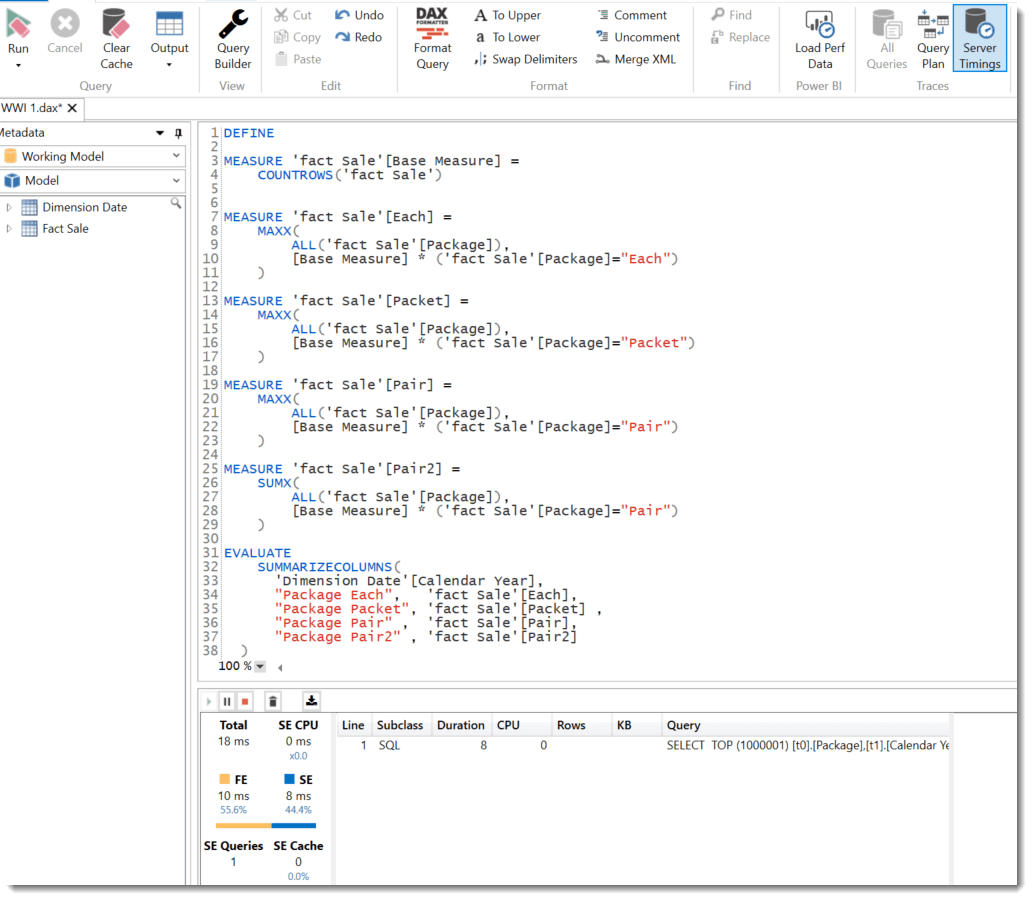
Task: Sort by the Line column header
Action: (x=353, y=725)
